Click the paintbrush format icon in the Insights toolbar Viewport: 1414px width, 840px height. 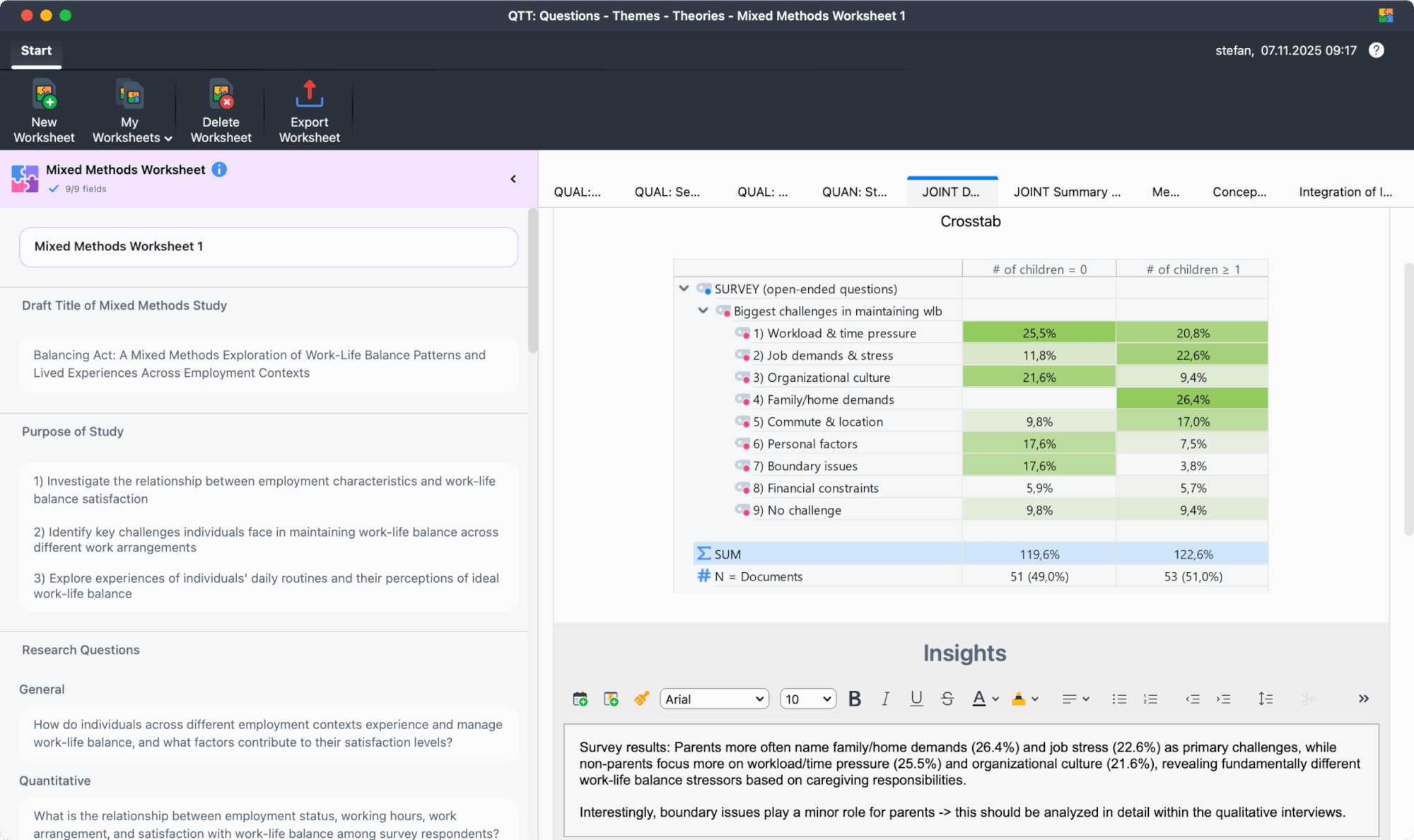[x=641, y=699]
